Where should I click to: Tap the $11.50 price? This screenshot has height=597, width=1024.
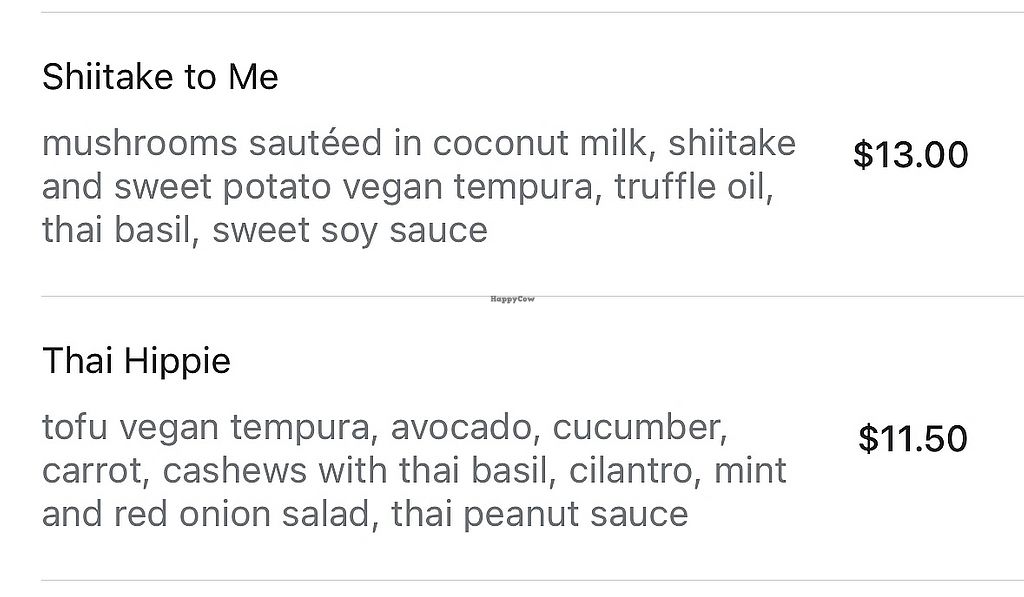click(912, 439)
